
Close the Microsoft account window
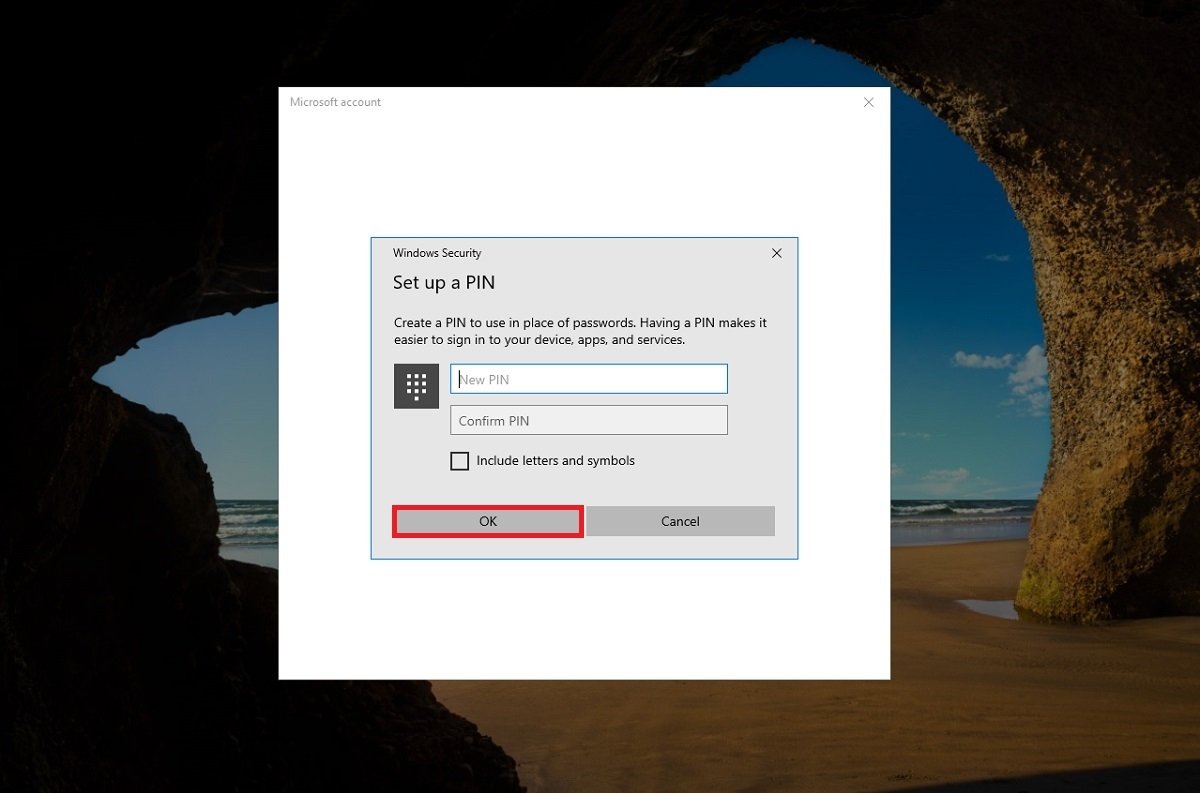(x=868, y=102)
